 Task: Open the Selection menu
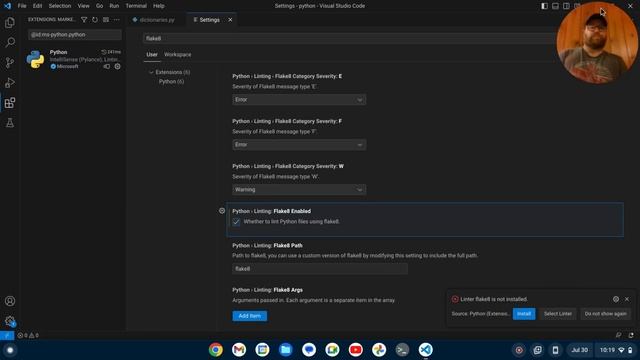pos(60,6)
